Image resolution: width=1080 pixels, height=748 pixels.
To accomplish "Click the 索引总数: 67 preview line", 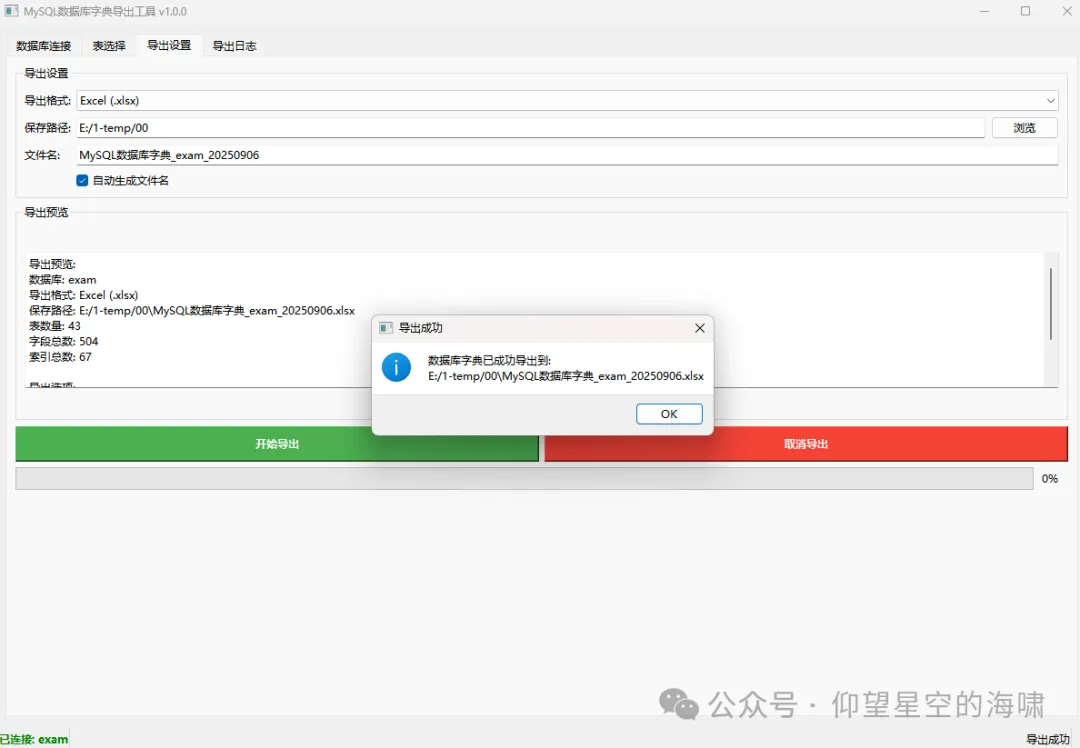I will (60, 357).
